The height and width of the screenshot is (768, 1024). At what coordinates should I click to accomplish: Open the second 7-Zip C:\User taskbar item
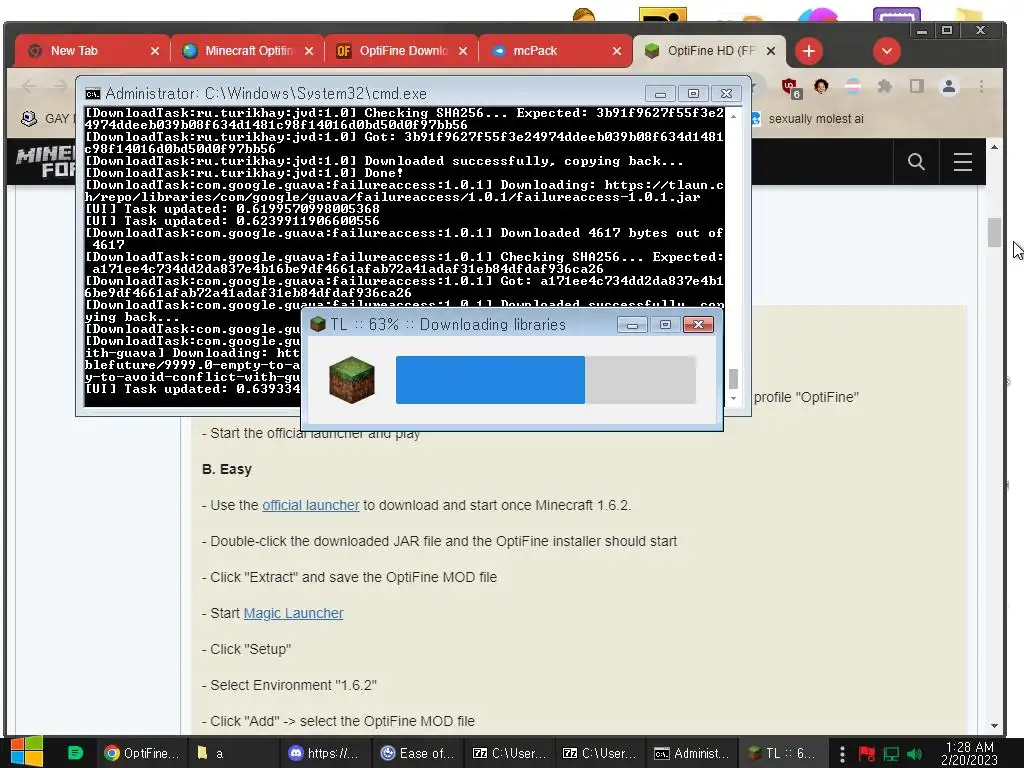pyautogui.click(x=599, y=753)
